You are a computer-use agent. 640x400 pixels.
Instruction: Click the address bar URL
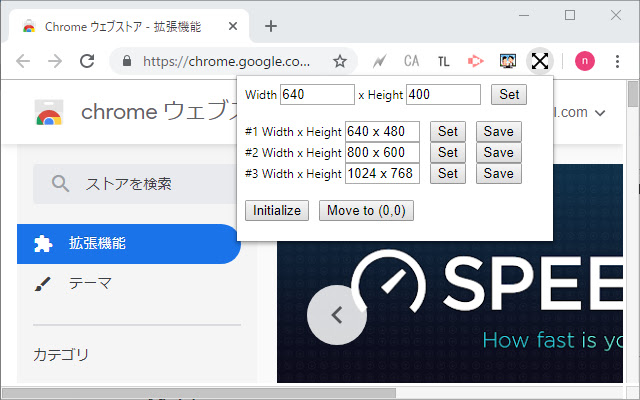(x=226, y=61)
